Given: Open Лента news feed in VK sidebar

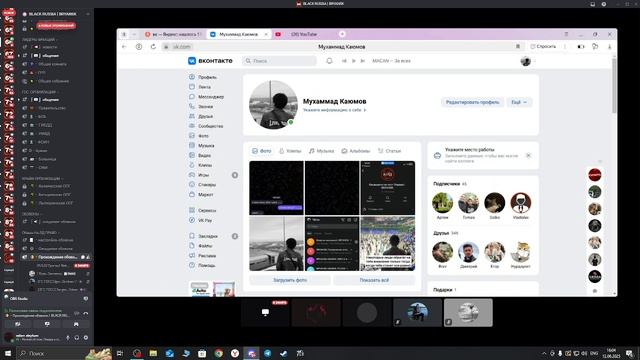Looking at the screenshot, I should (x=200, y=87).
